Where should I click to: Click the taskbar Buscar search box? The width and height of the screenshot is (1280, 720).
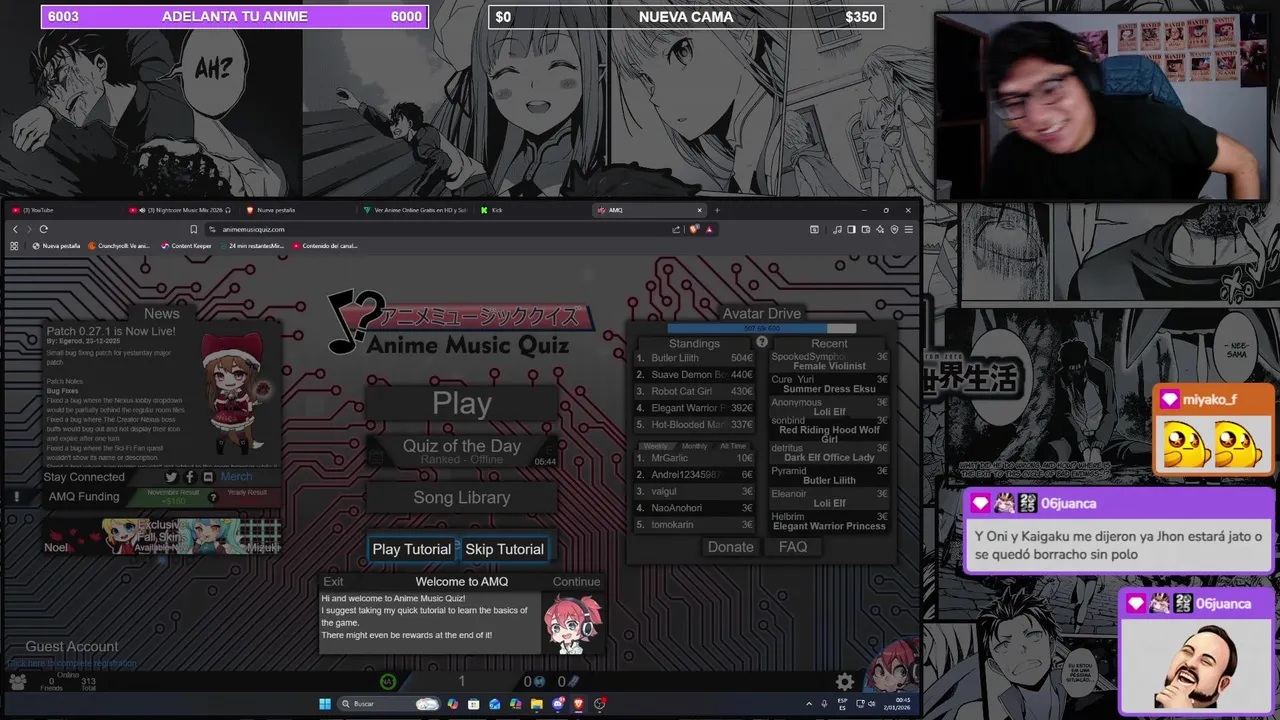coord(389,704)
